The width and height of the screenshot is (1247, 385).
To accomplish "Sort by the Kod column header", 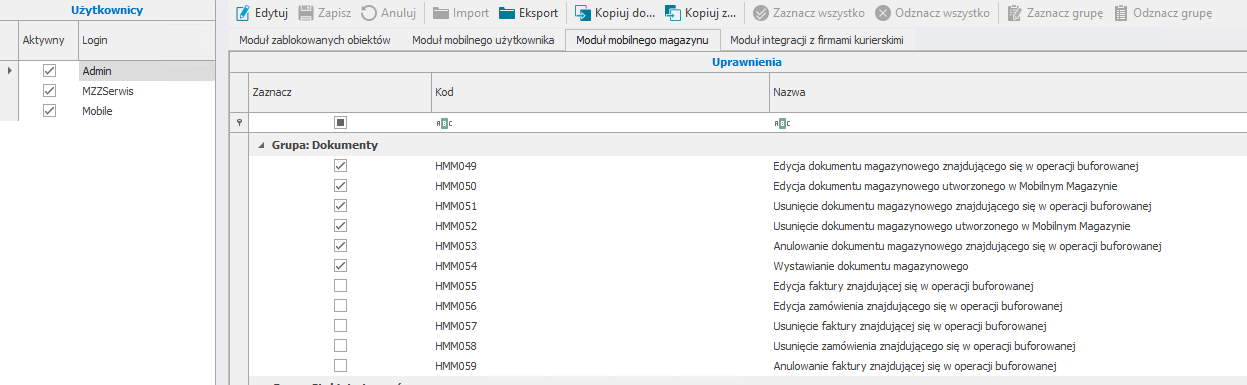I will point(600,92).
